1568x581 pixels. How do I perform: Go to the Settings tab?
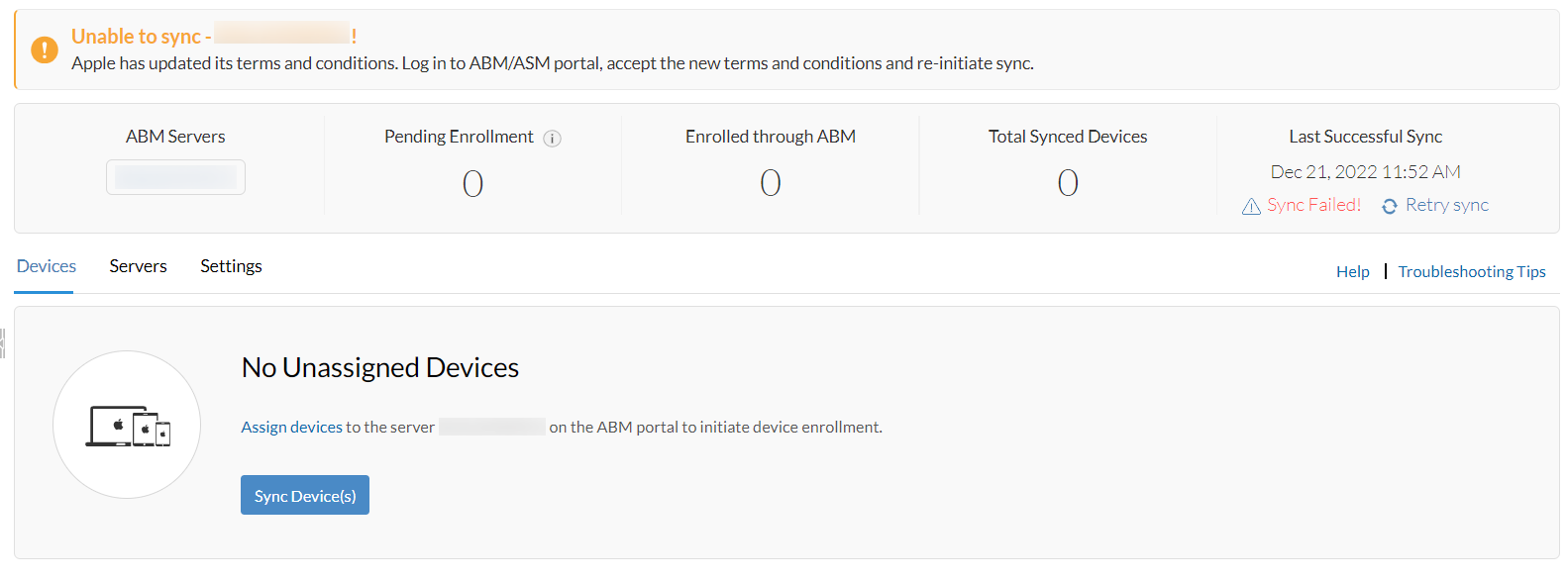pos(231,266)
